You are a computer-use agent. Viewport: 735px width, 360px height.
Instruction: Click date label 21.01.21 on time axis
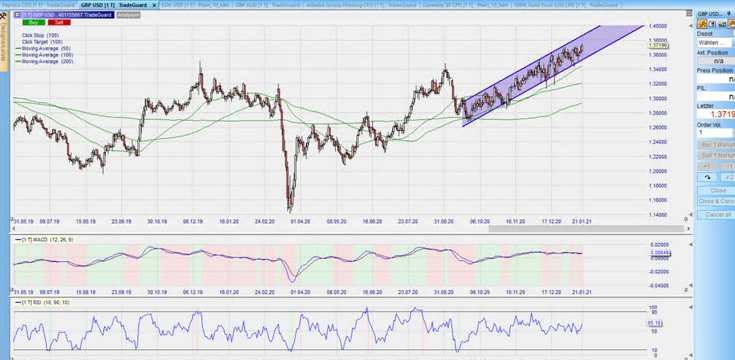(582, 220)
